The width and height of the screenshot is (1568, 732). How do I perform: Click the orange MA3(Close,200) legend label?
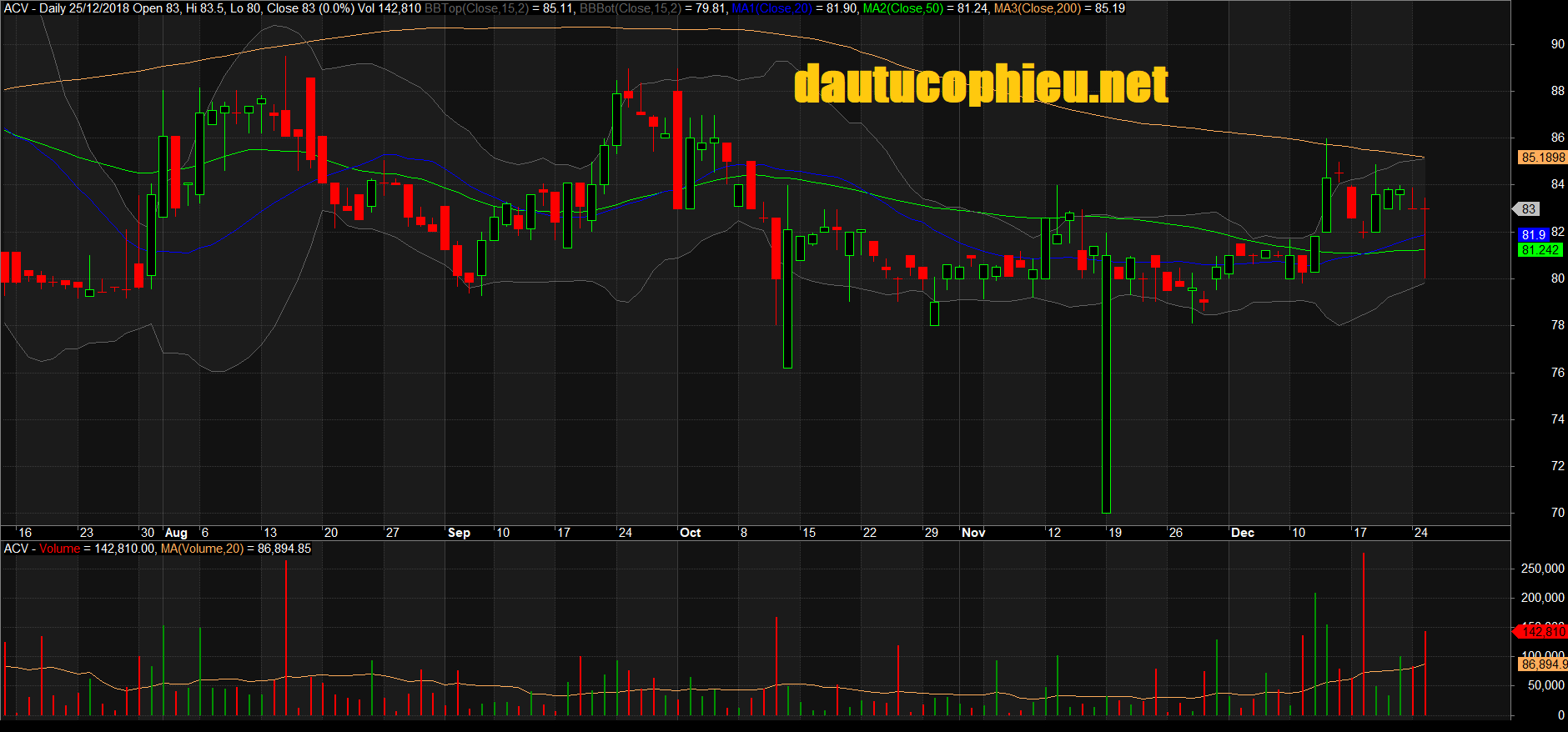point(1037,8)
